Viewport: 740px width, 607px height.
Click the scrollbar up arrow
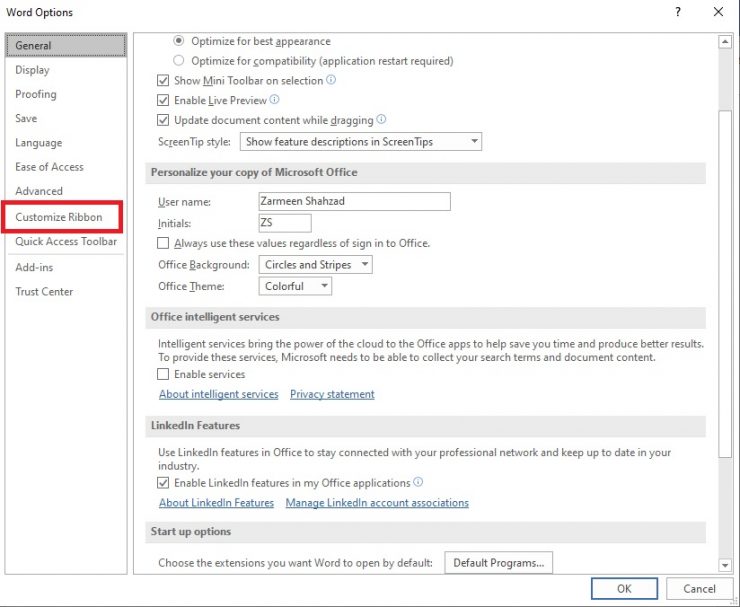725,42
